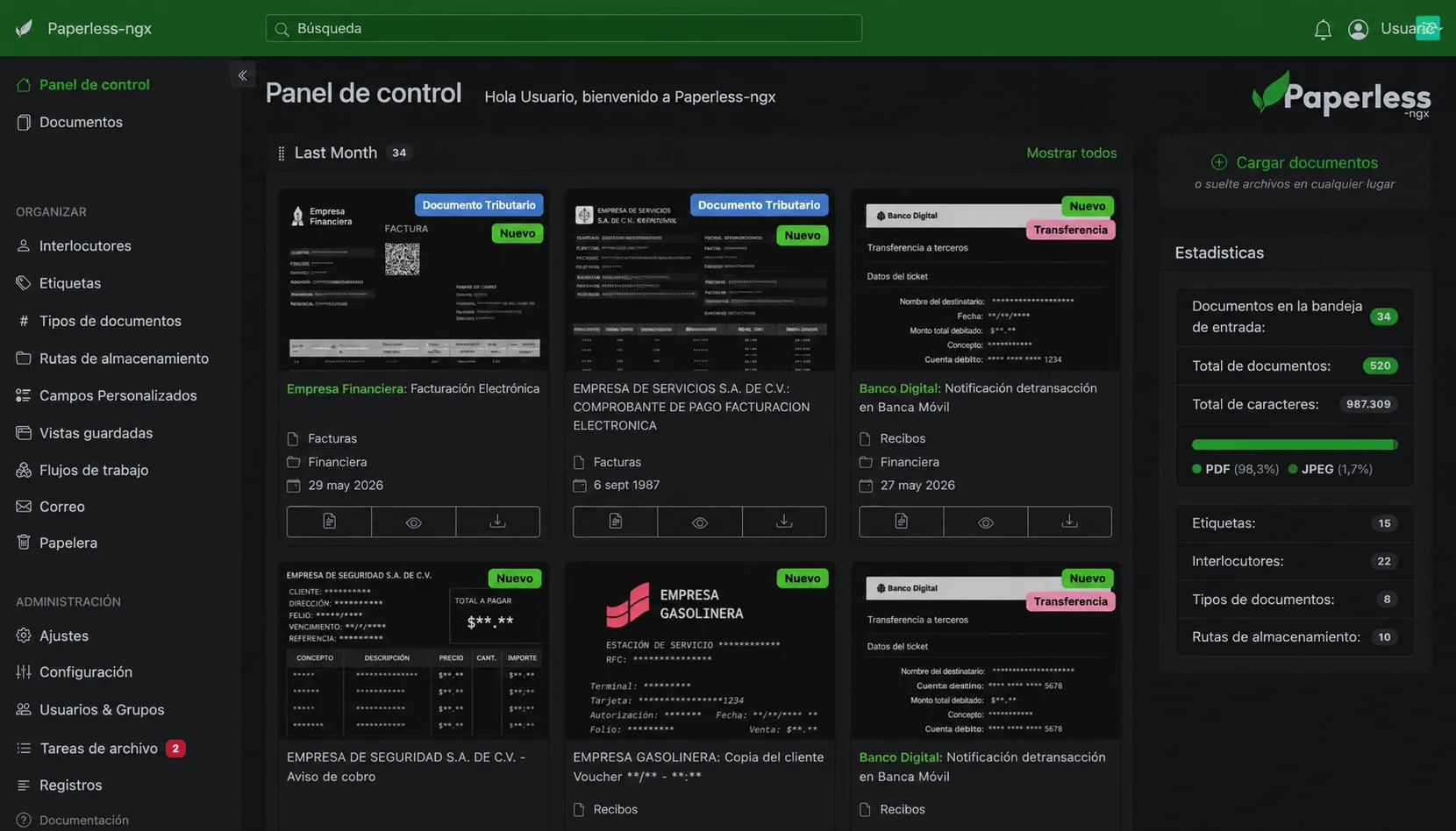
Task: Click the Nuevo tag on Empresa Financiera card
Action: 517,233
